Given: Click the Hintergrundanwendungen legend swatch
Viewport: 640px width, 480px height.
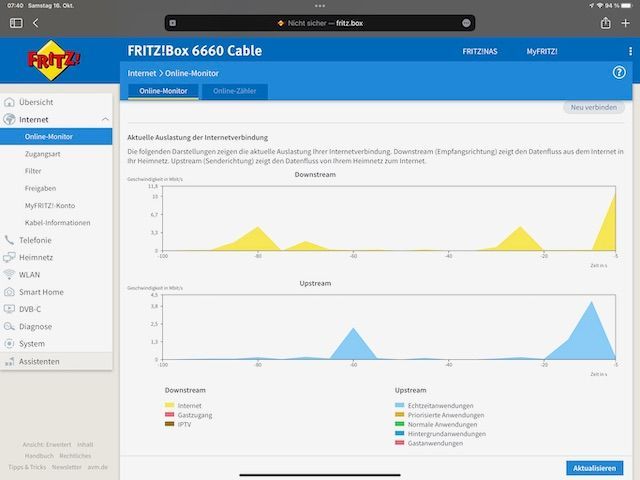Looking at the screenshot, I should 400,433.
